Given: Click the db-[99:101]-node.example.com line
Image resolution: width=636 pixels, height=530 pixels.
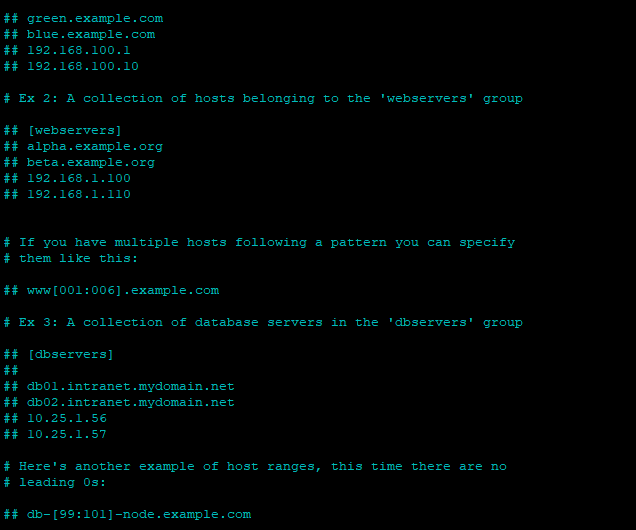Looking at the screenshot, I should 128,515.
